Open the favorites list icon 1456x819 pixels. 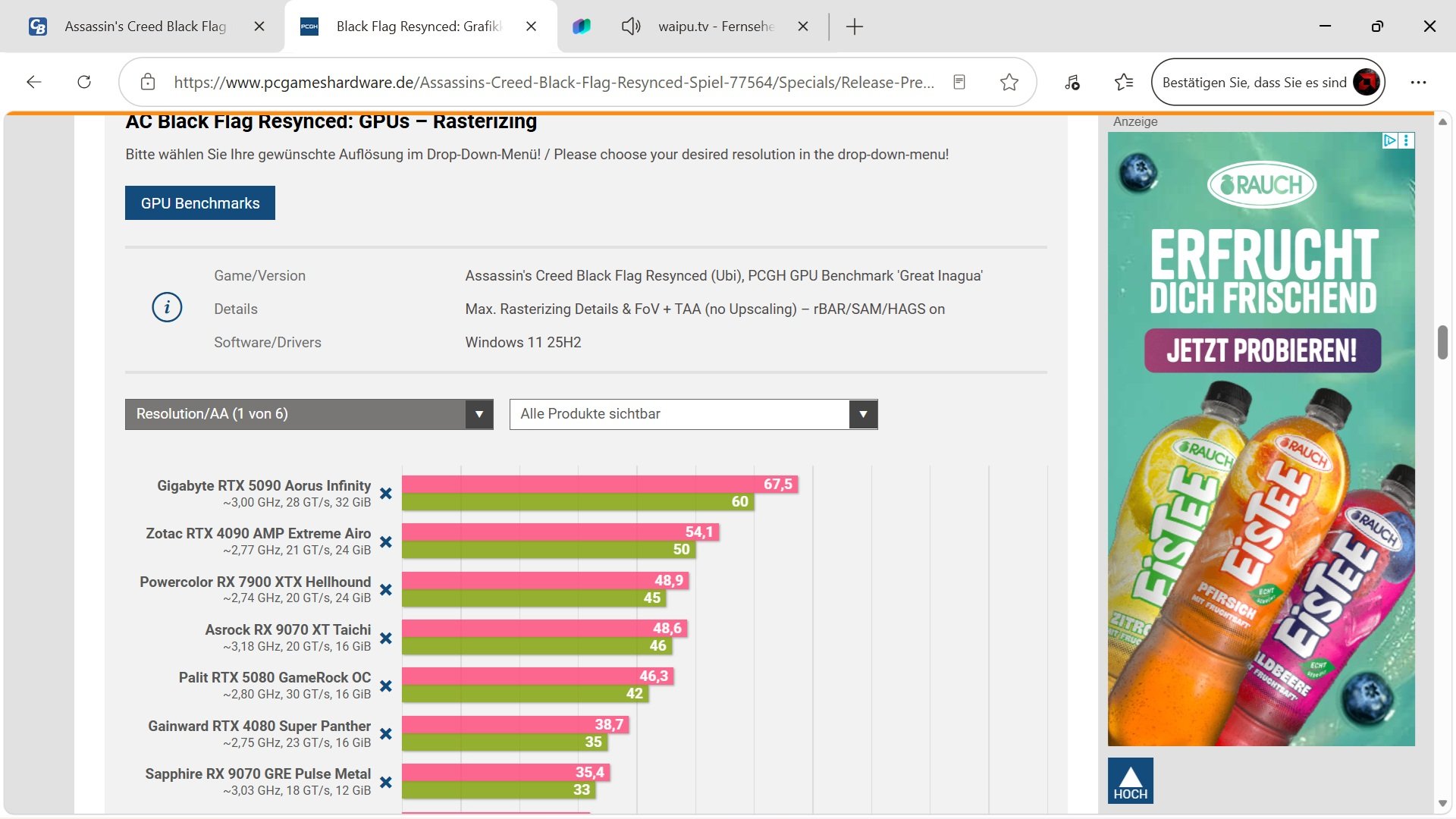1124,82
